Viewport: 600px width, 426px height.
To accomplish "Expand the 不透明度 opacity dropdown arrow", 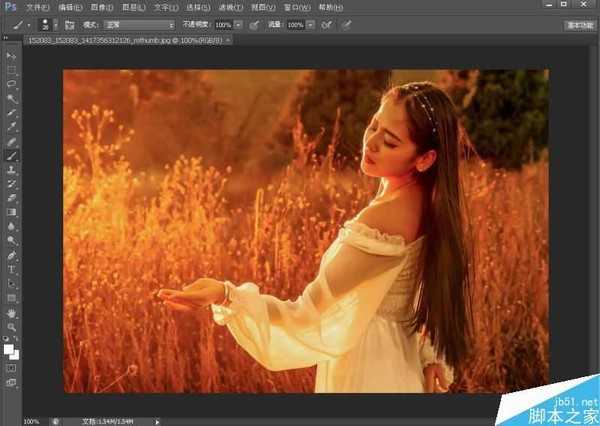I will [240, 23].
